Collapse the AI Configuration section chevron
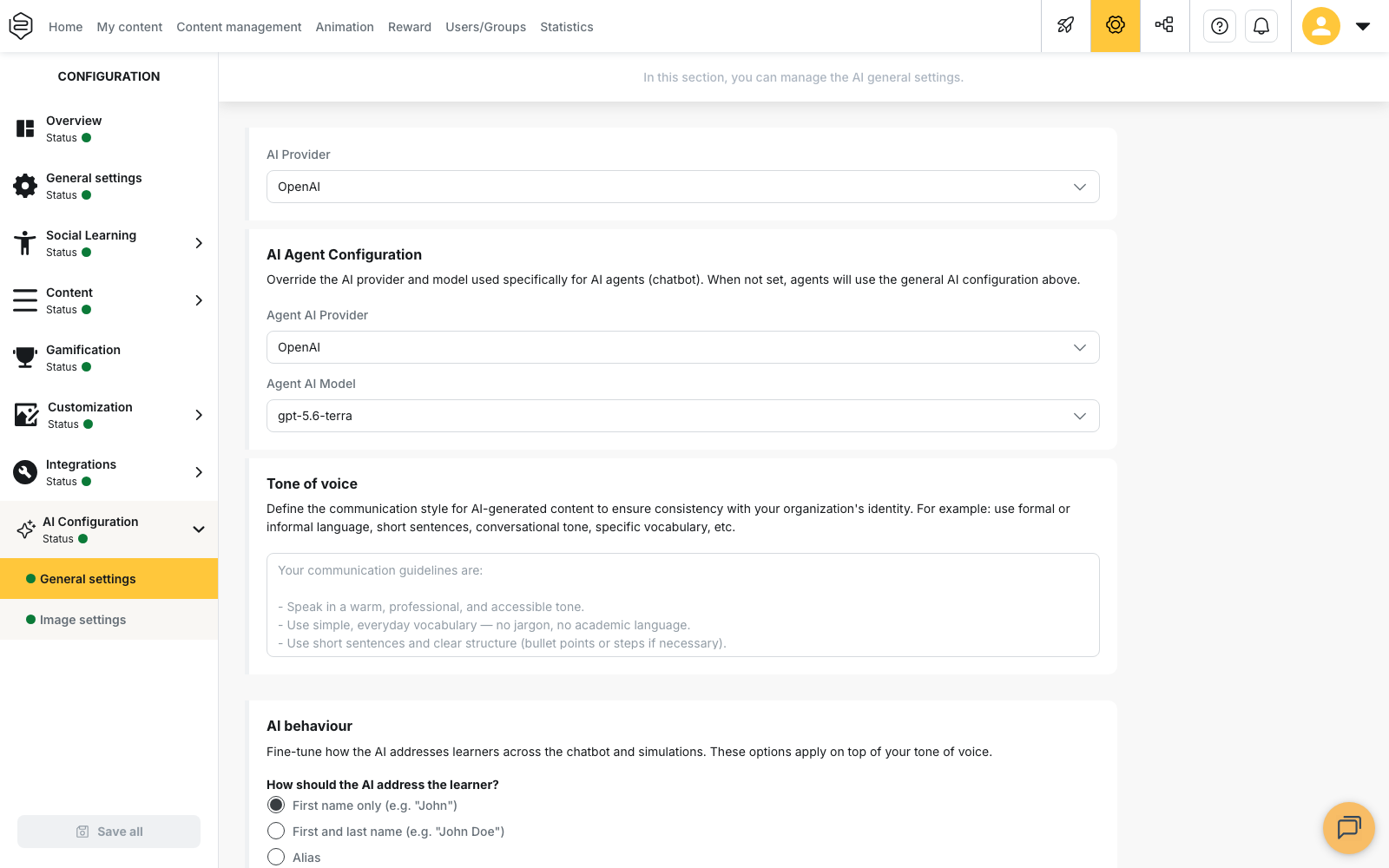The image size is (1389, 868). point(199,529)
